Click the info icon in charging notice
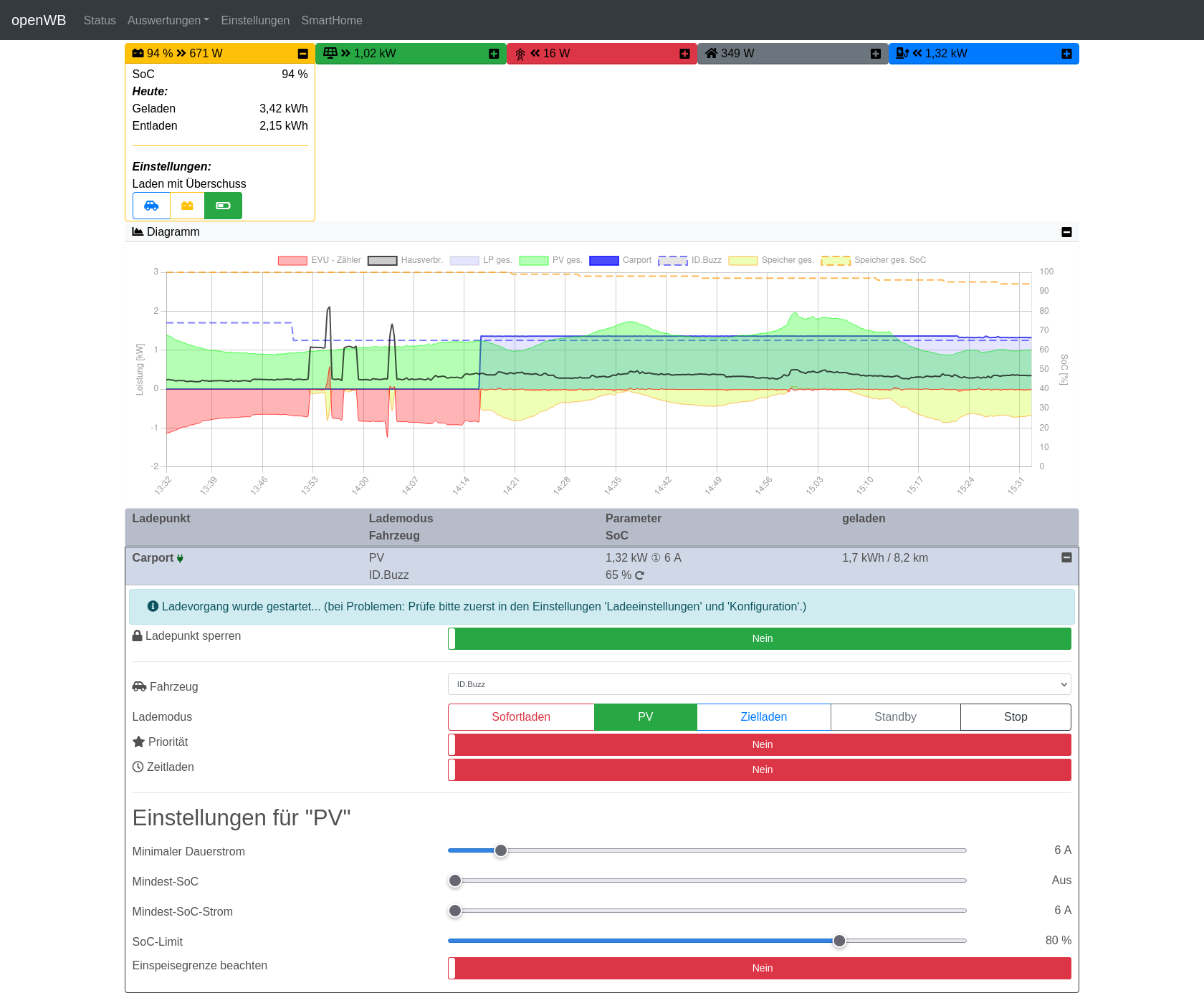 [x=153, y=606]
